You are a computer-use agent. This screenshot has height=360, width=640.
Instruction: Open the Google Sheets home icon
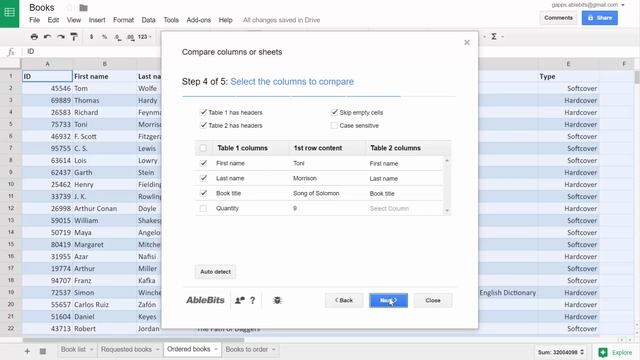pos(9,12)
